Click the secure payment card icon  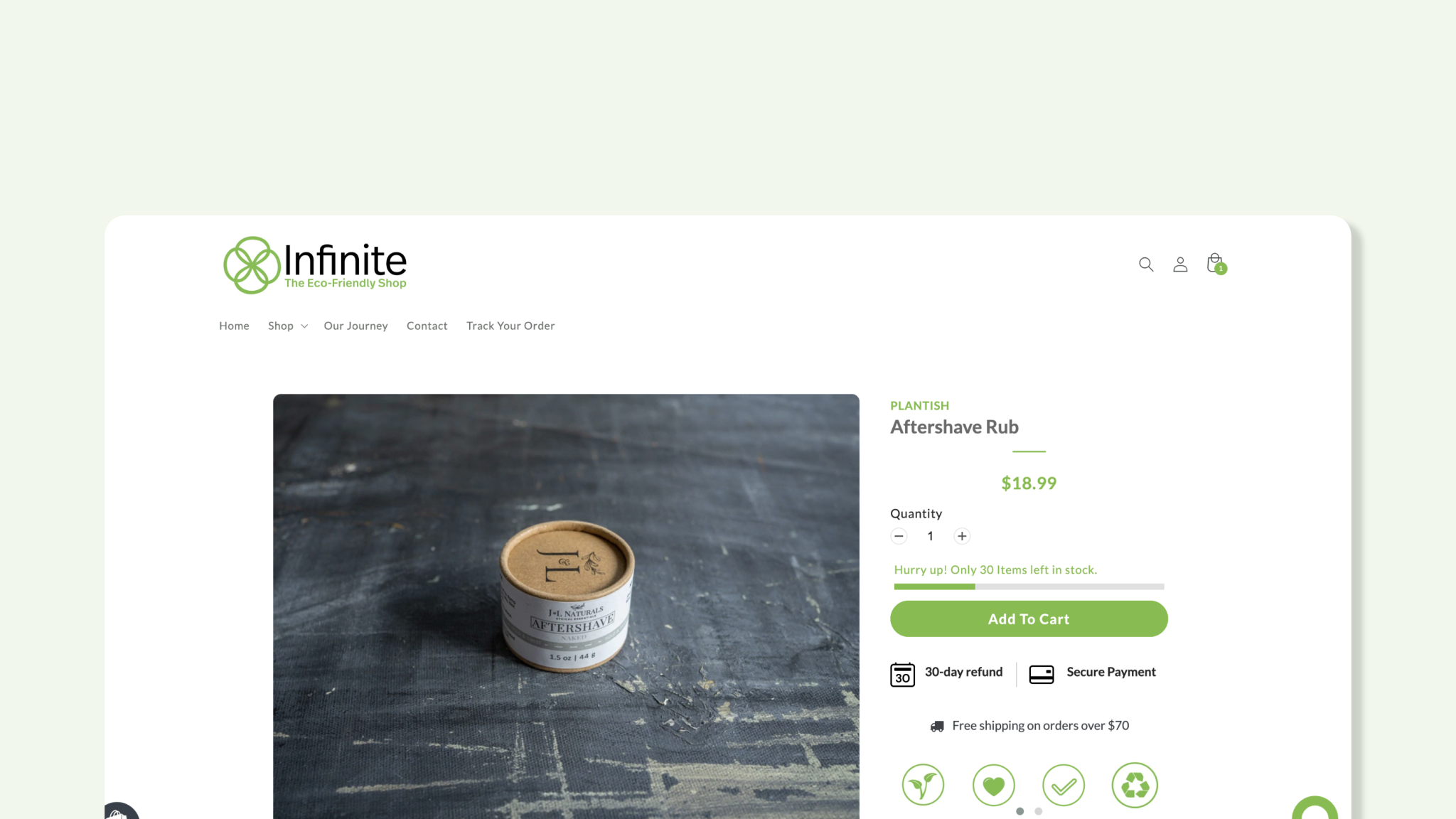[1042, 674]
